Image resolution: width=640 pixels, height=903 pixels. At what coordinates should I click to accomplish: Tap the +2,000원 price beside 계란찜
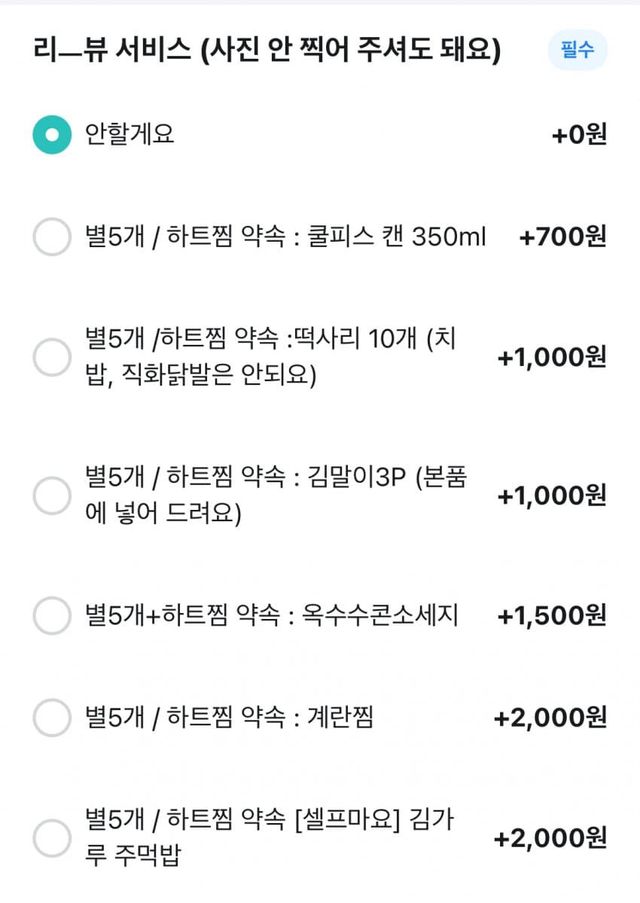pos(550,717)
